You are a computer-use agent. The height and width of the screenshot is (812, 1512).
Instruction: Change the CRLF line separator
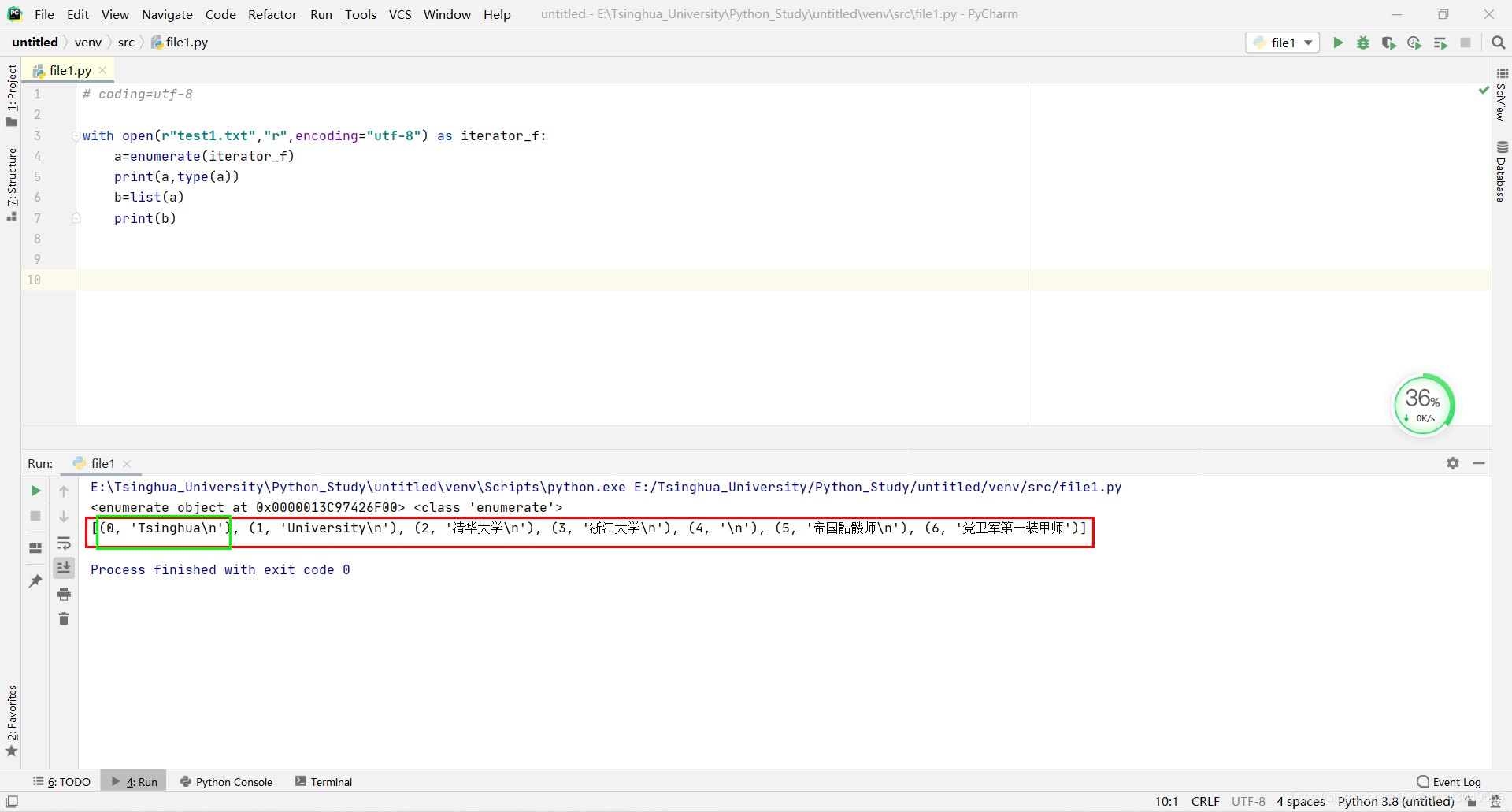point(1205,802)
